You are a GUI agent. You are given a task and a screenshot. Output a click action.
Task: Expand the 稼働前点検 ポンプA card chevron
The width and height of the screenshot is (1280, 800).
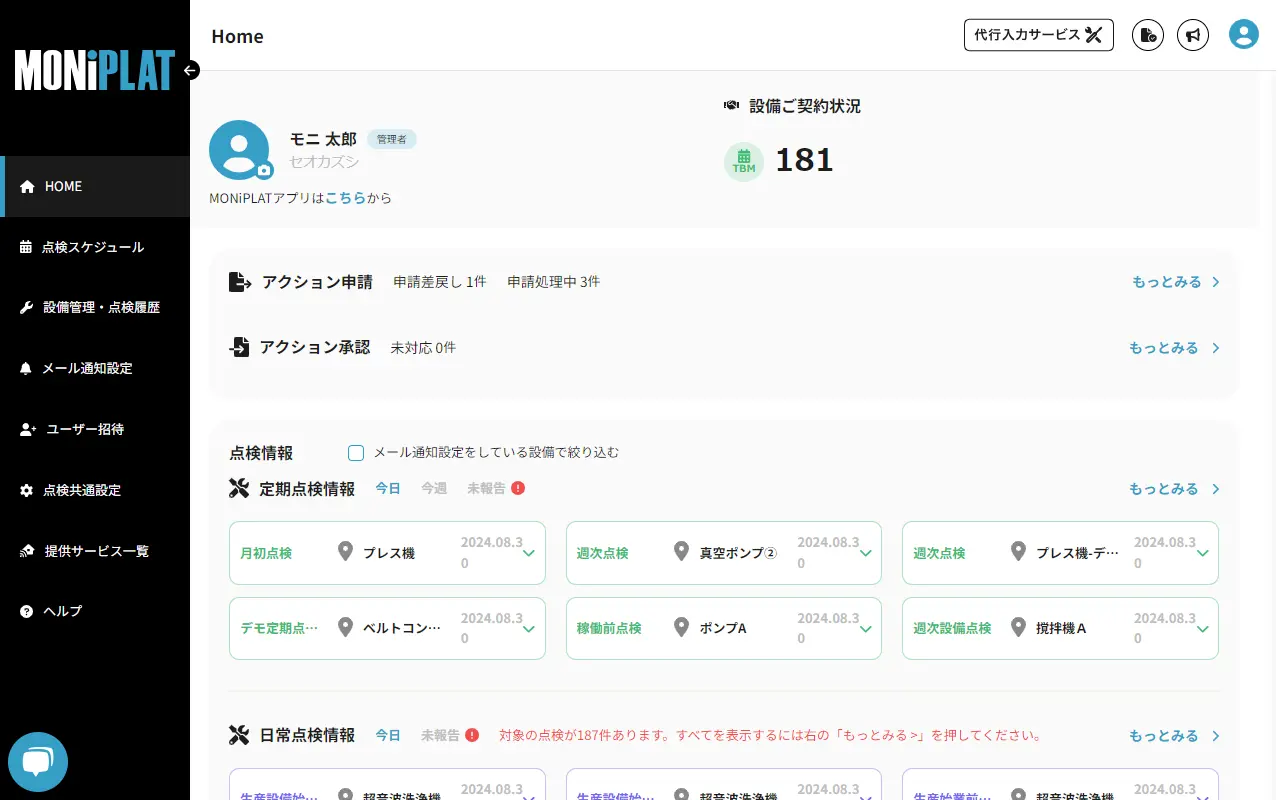[x=866, y=628]
